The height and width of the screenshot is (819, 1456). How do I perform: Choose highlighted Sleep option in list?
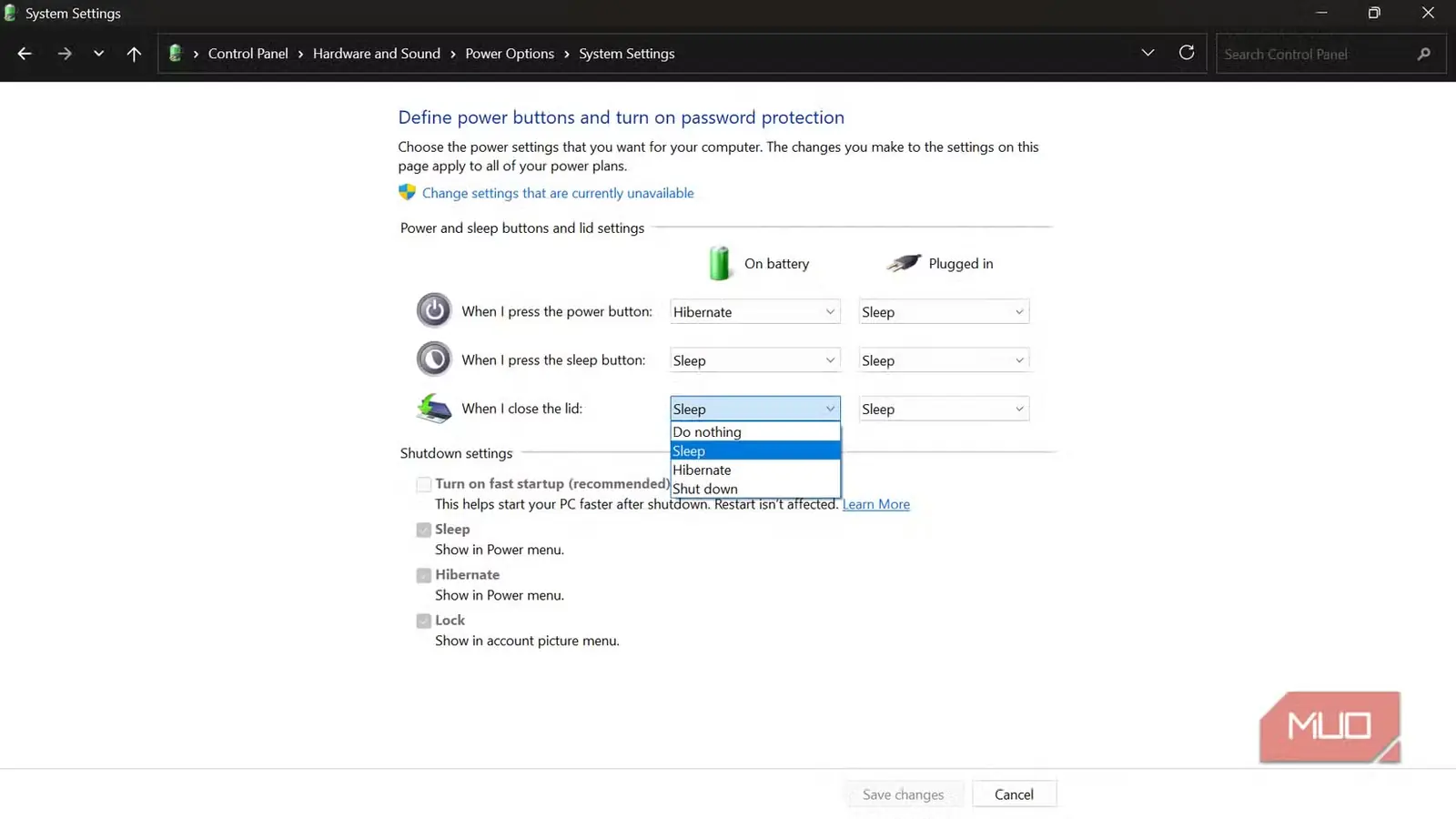tap(755, 451)
